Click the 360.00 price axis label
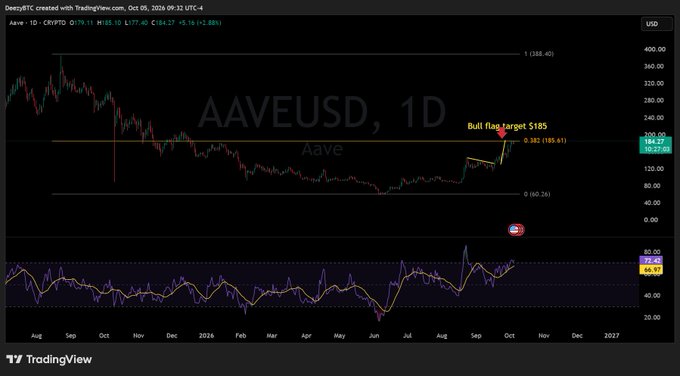Screen dimensions: 680x376 point(655,66)
